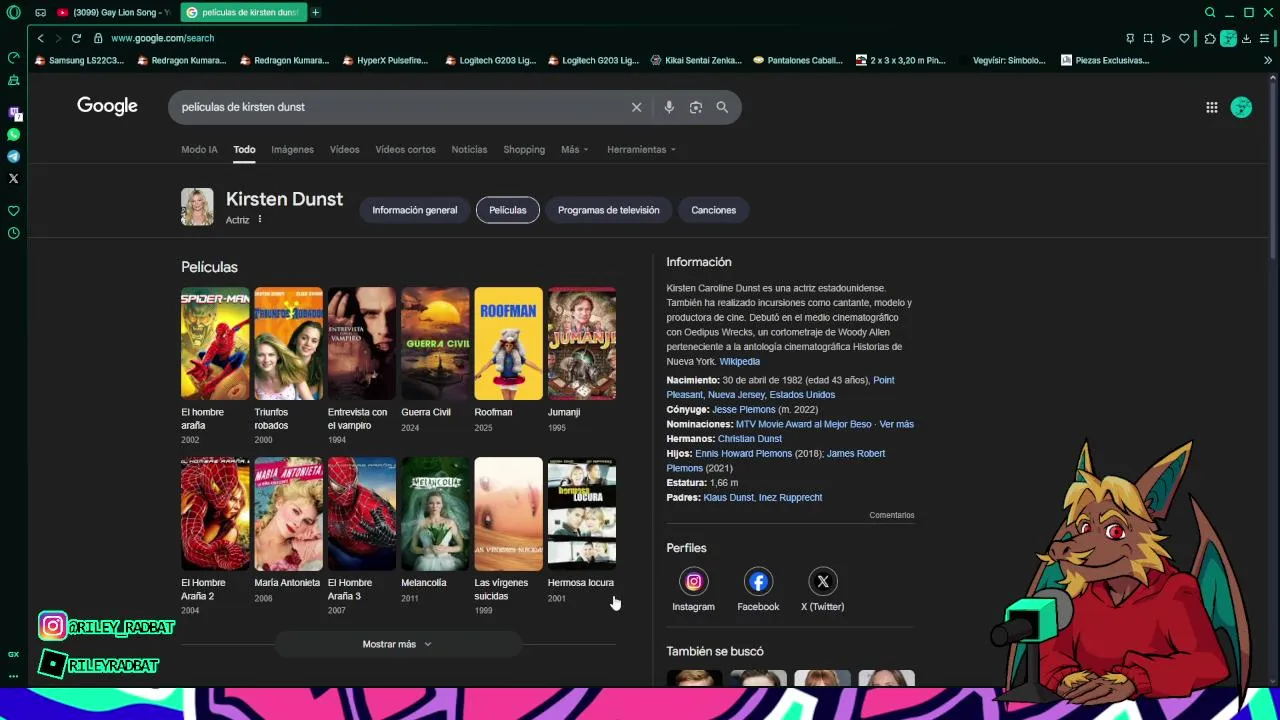1280x720 pixels.
Task: Select the Programas de televisión chip
Action: pyautogui.click(x=608, y=210)
